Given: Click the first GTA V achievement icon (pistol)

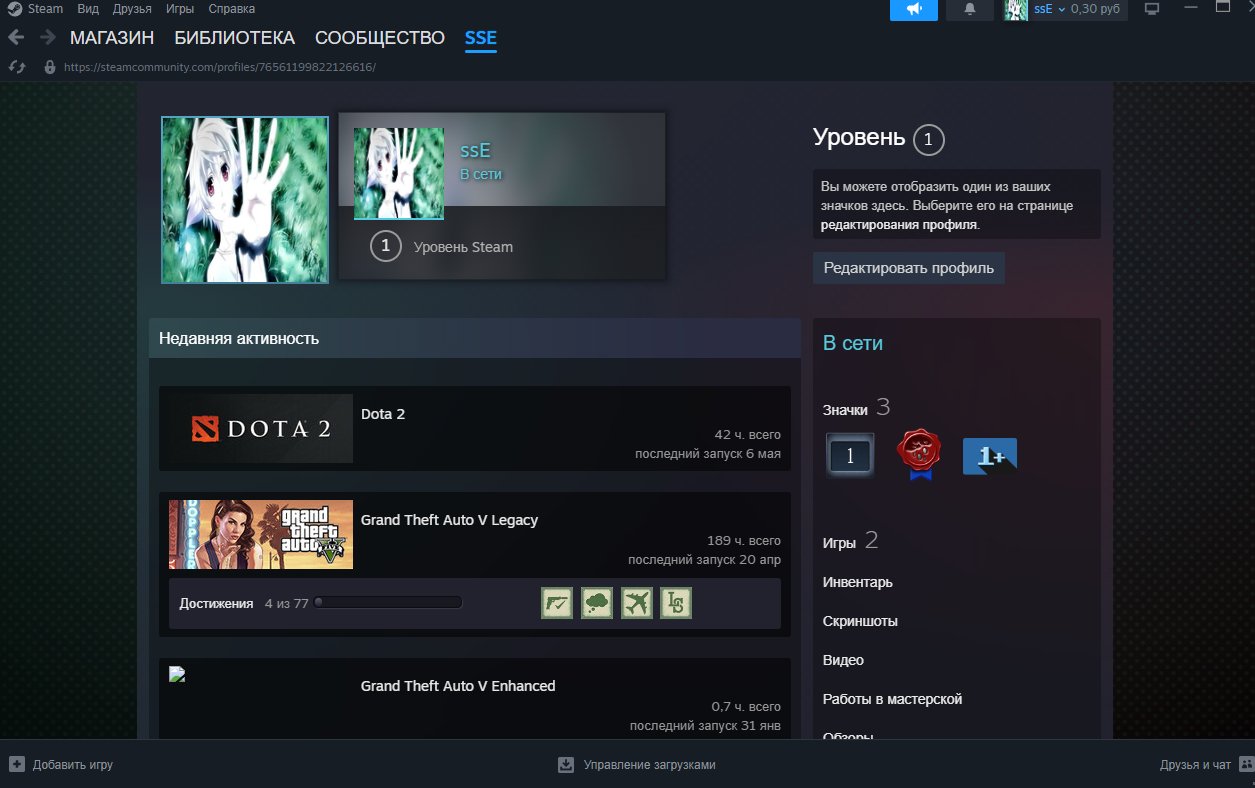Looking at the screenshot, I should (557, 603).
